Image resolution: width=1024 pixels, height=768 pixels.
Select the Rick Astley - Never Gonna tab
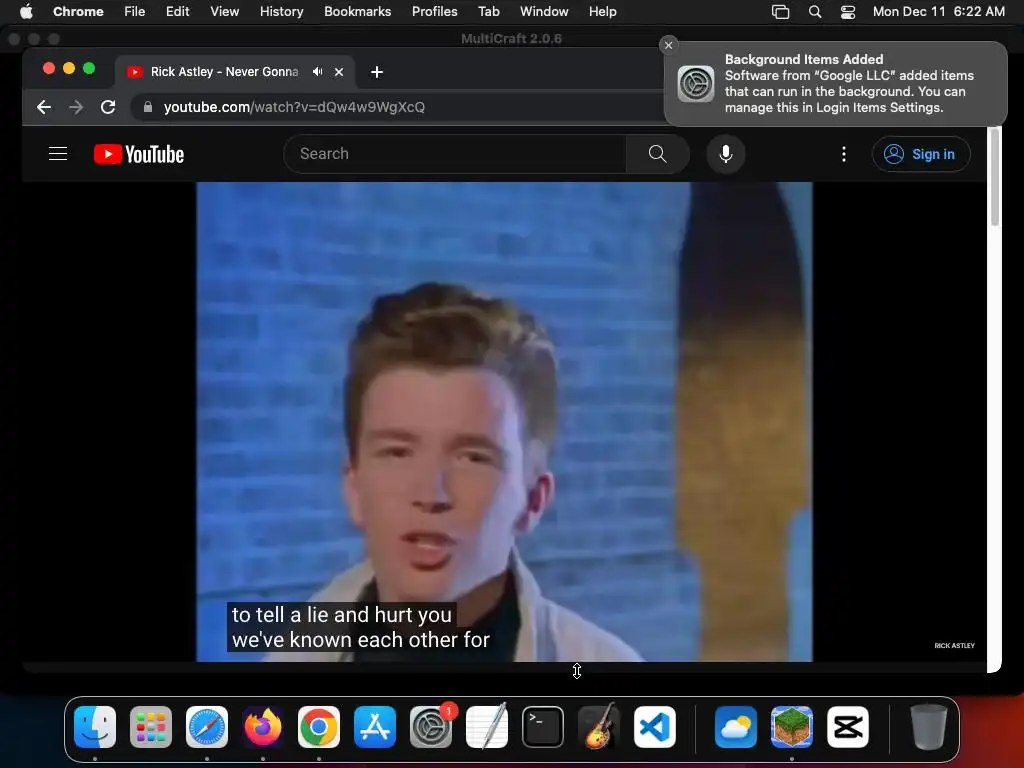click(x=224, y=72)
